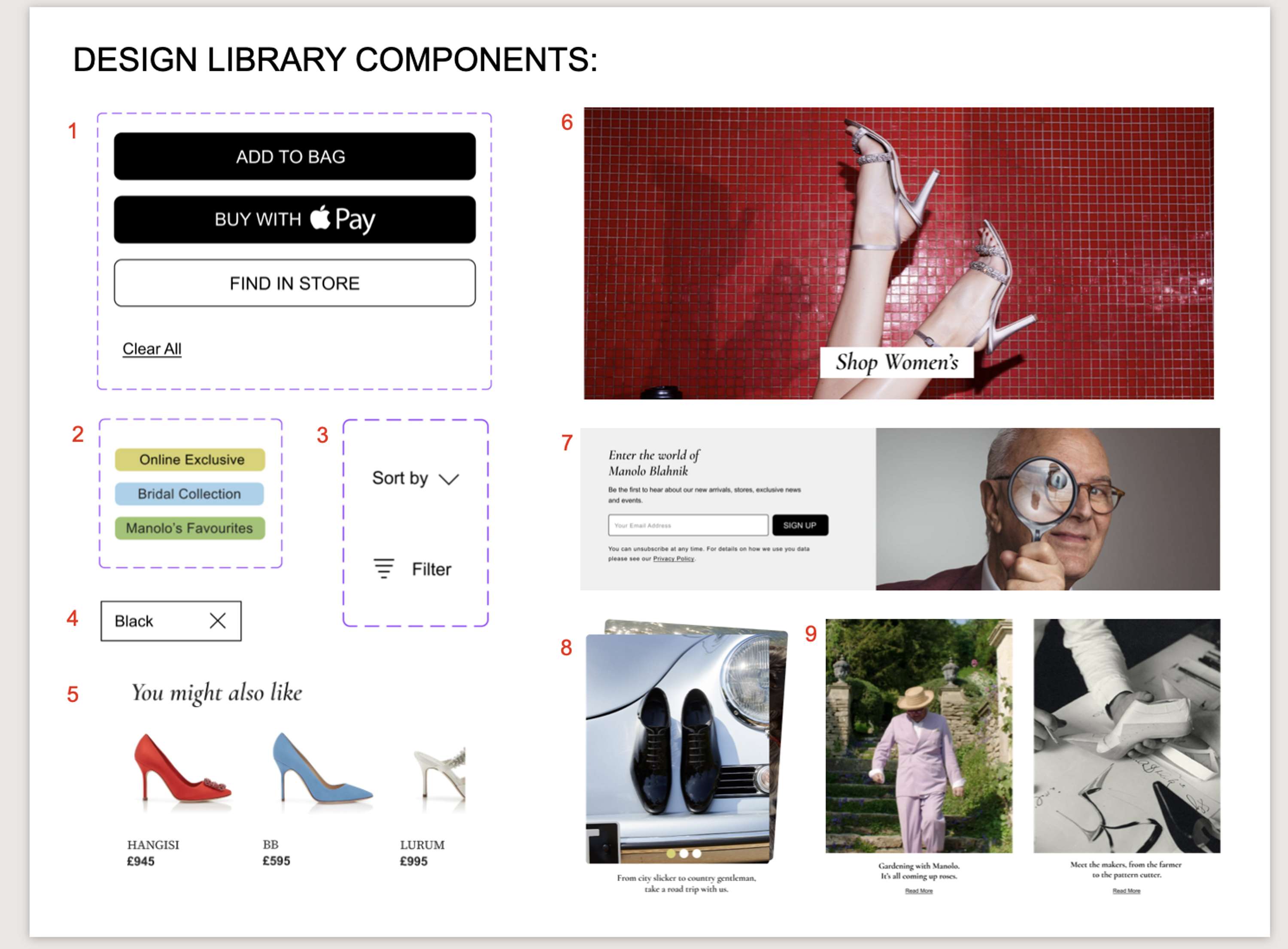Select the first yellow carousel dot
1288x949 pixels.
671,854
